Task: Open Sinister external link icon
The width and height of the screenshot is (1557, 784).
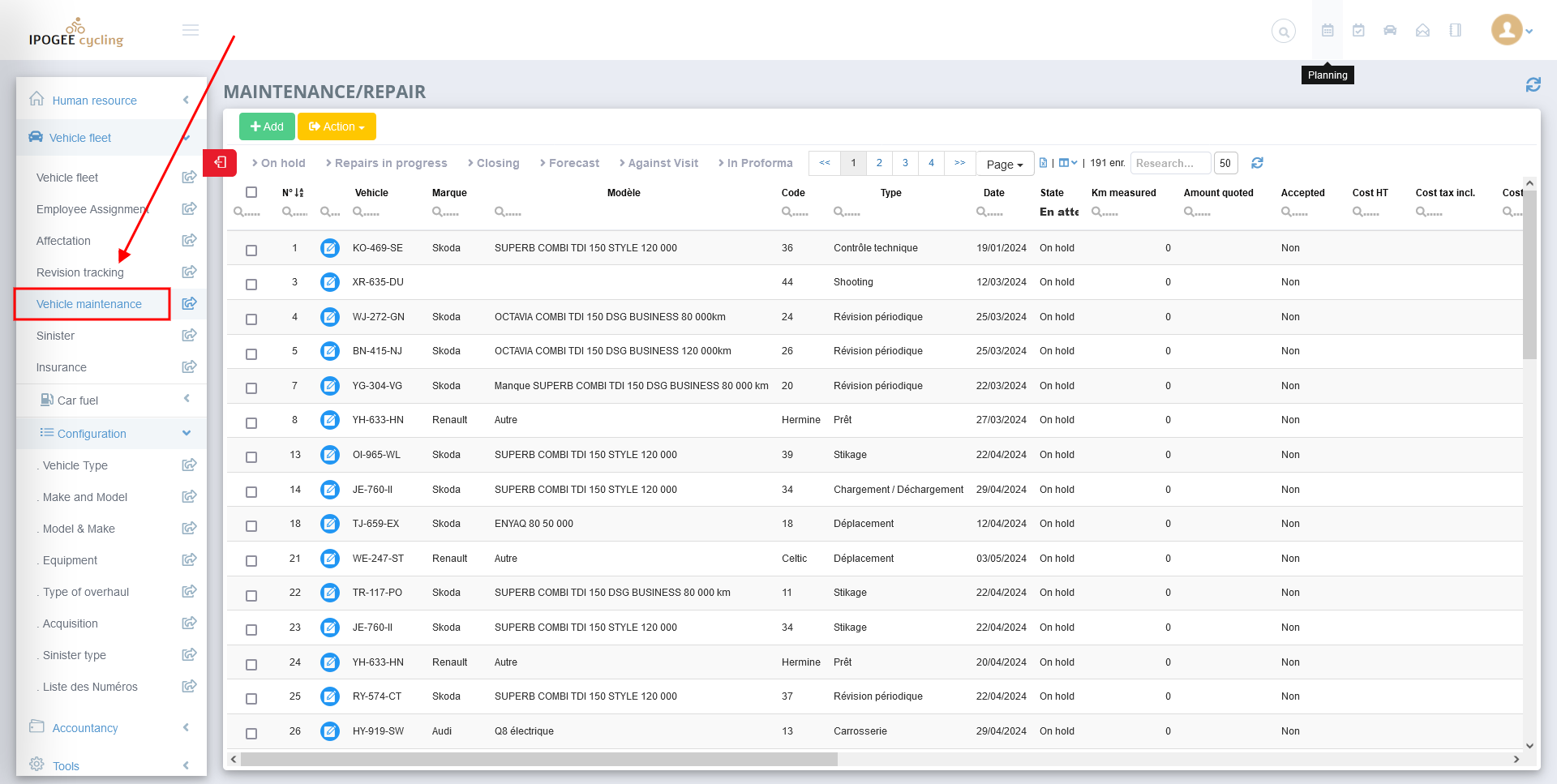Action: pyautogui.click(x=189, y=335)
